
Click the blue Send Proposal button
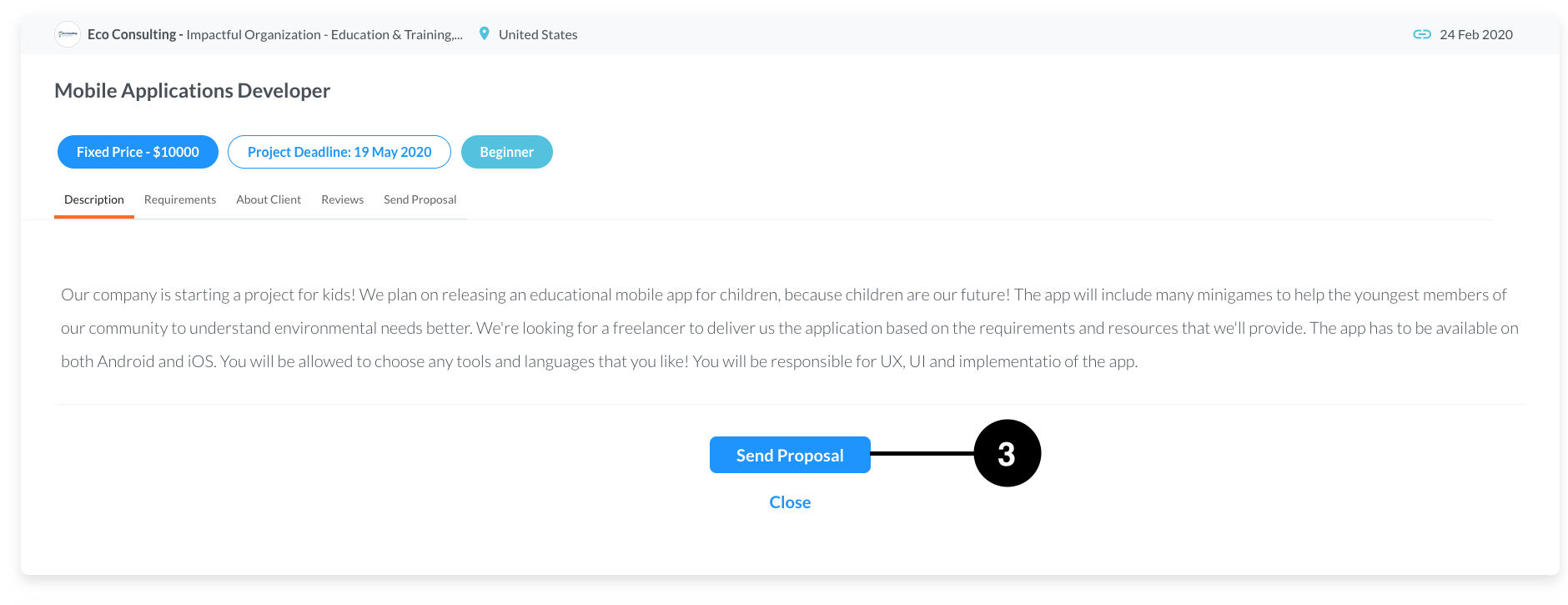click(x=790, y=455)
